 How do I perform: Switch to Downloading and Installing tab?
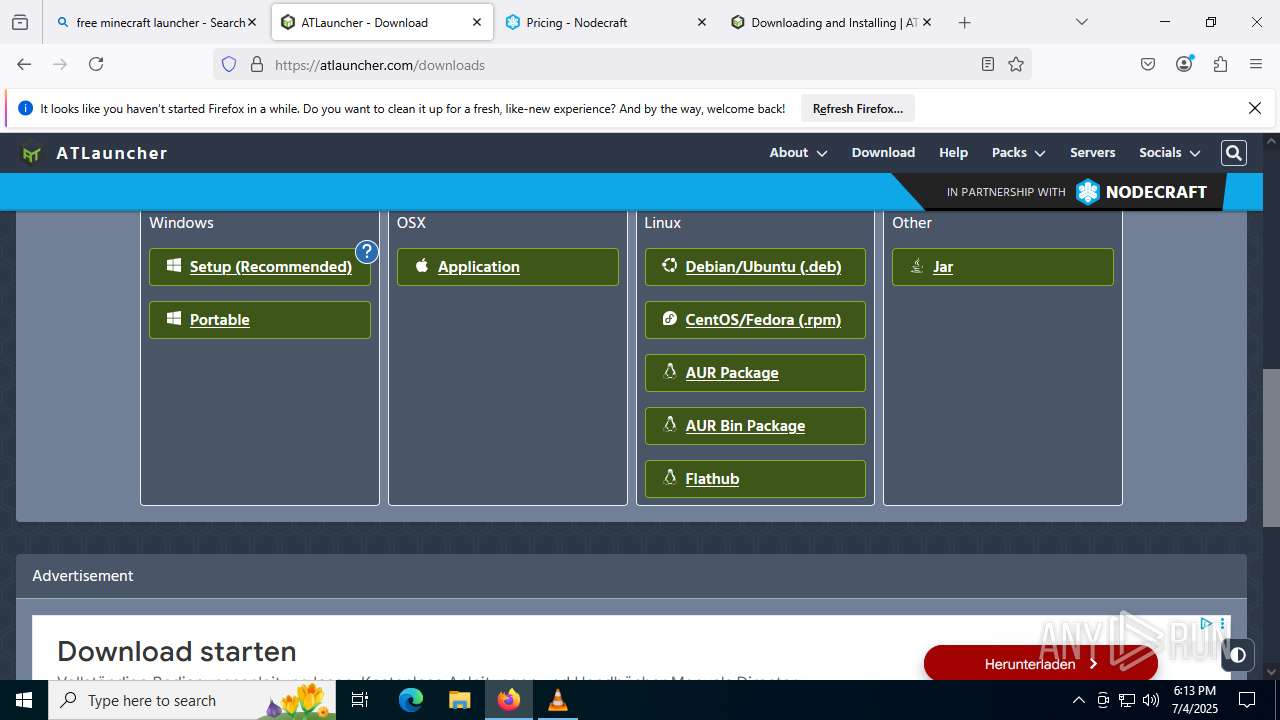click(x=833, y=22)
